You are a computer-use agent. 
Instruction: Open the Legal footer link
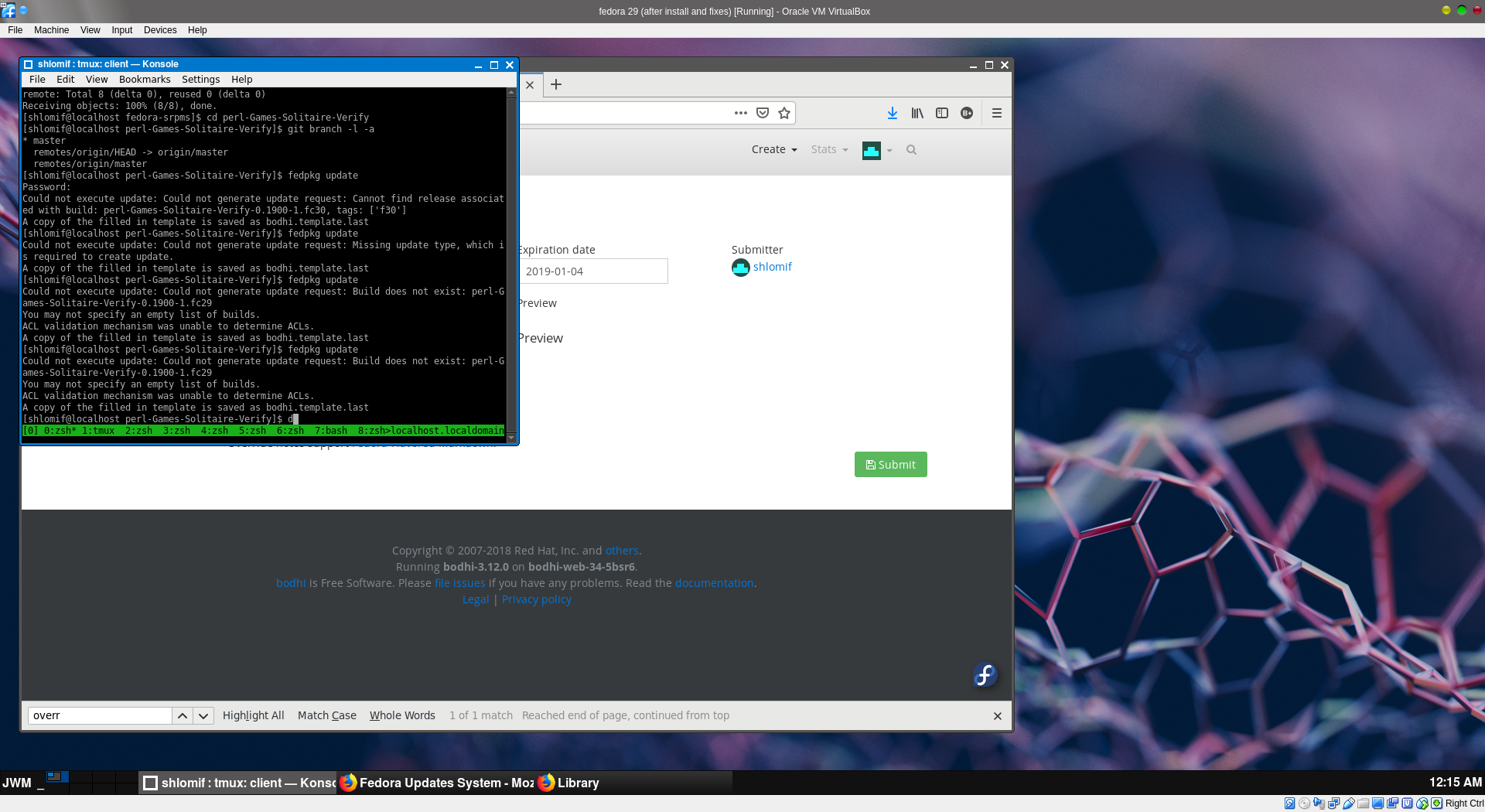[x=476, y=599]
